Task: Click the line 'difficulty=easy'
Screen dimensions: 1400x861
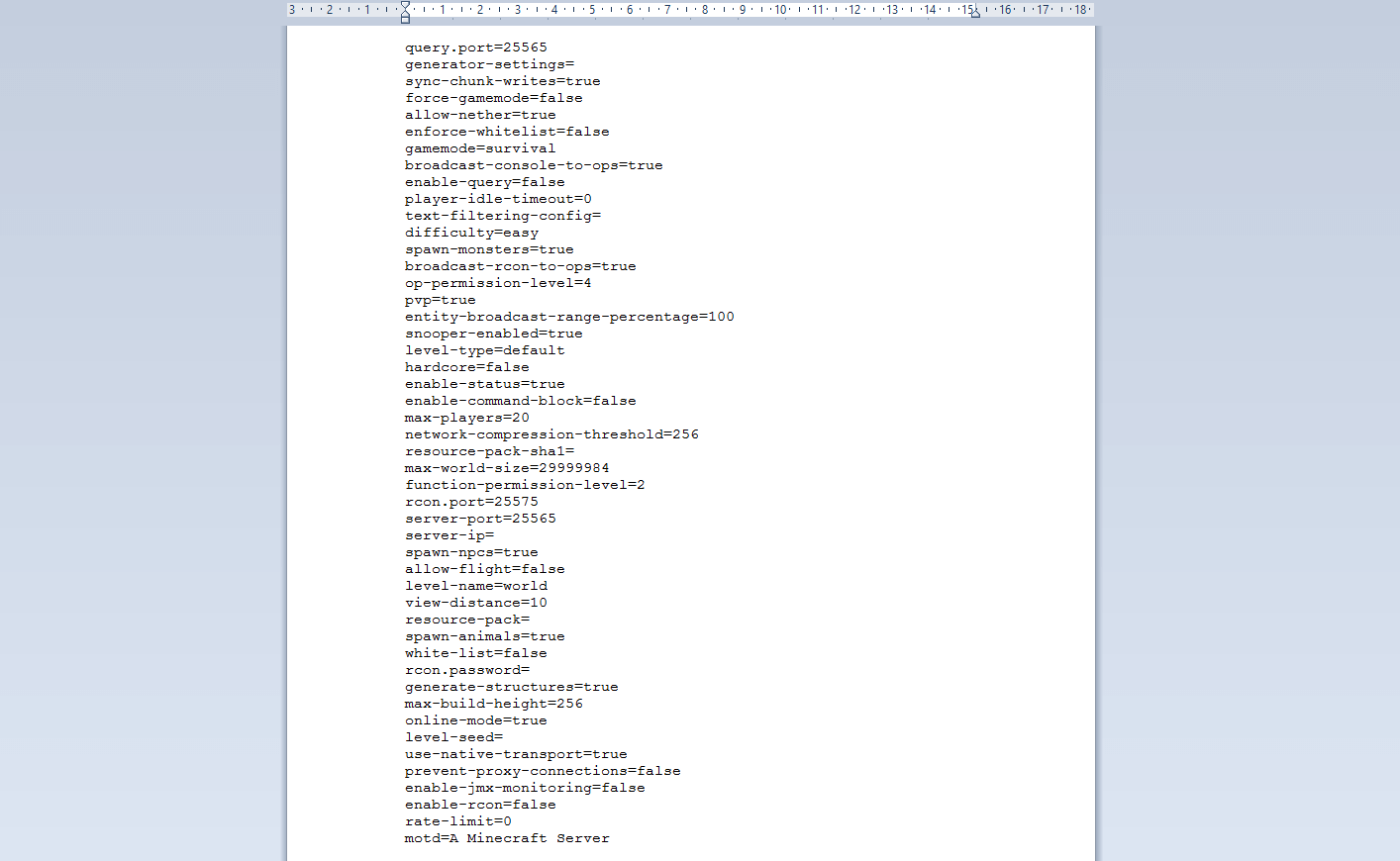Action: click(471, 233)
